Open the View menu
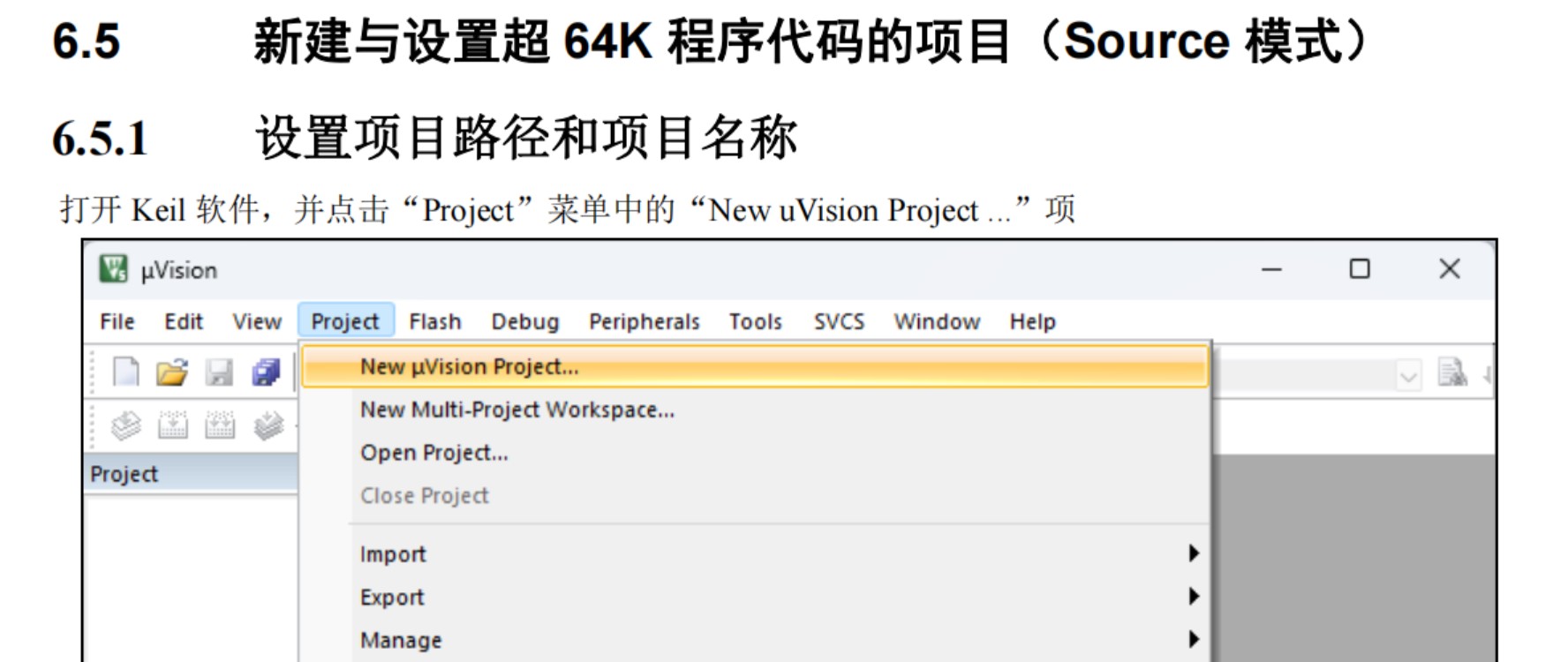 click(x=257, y=321)
